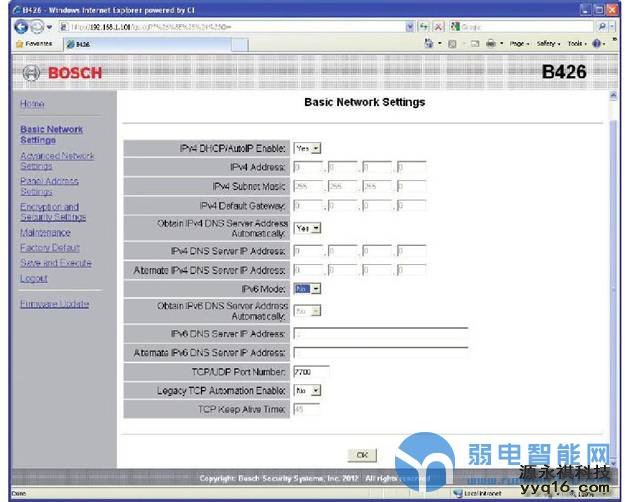Click the Print icon in command bar
625x502 pixels.
pos(492,44)
